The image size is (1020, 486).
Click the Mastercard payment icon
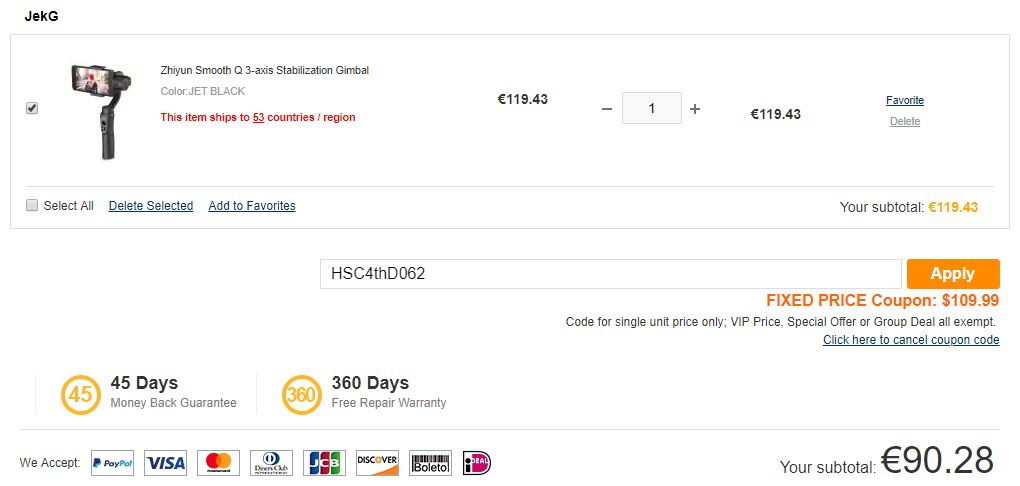[x=219, y=463]
